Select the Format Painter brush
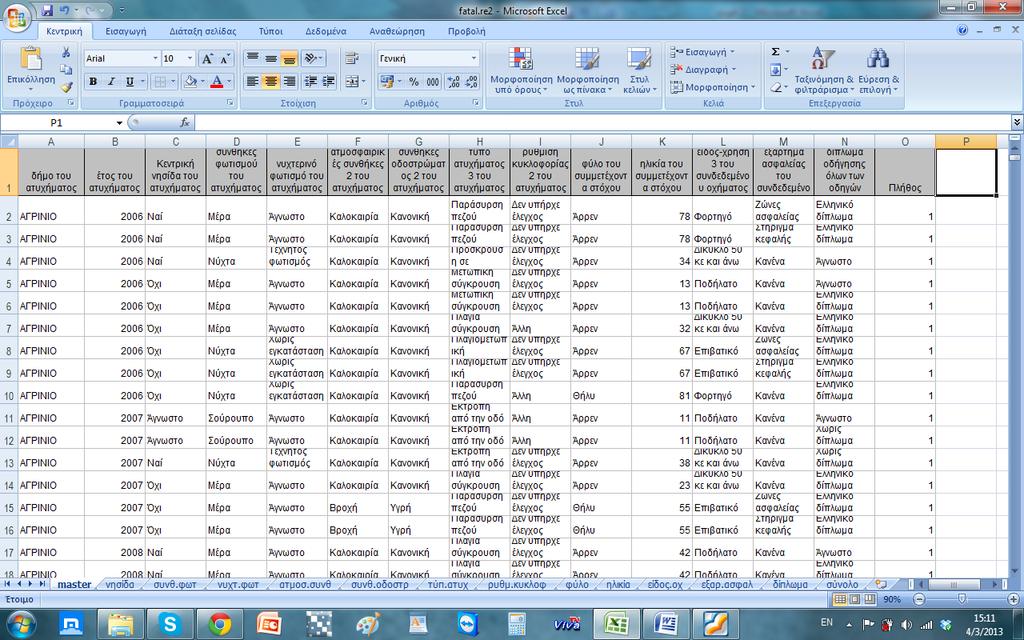1024x640 pixels. coord(67,86)
